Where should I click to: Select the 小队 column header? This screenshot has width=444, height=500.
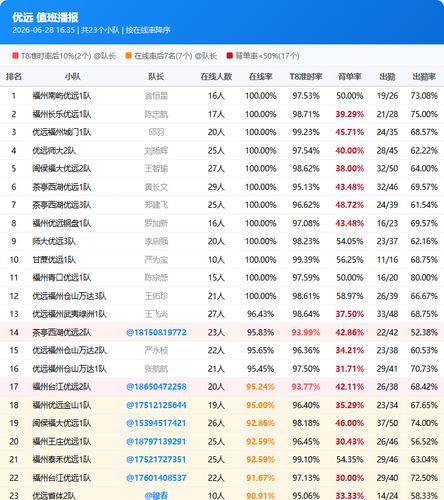pyautogui.click(x=73, y=77)
